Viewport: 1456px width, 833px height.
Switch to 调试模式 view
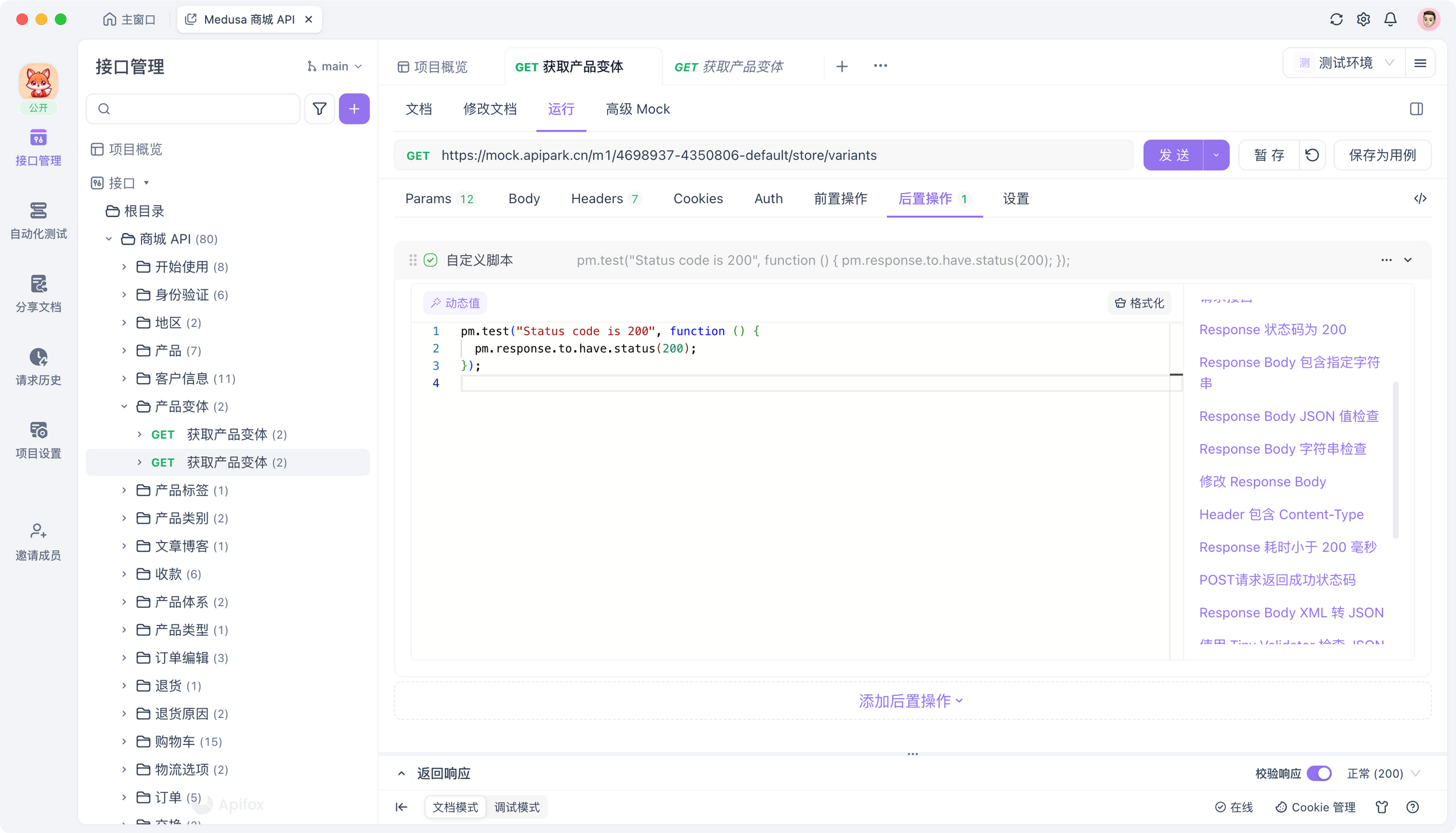(x=517, y=807)
